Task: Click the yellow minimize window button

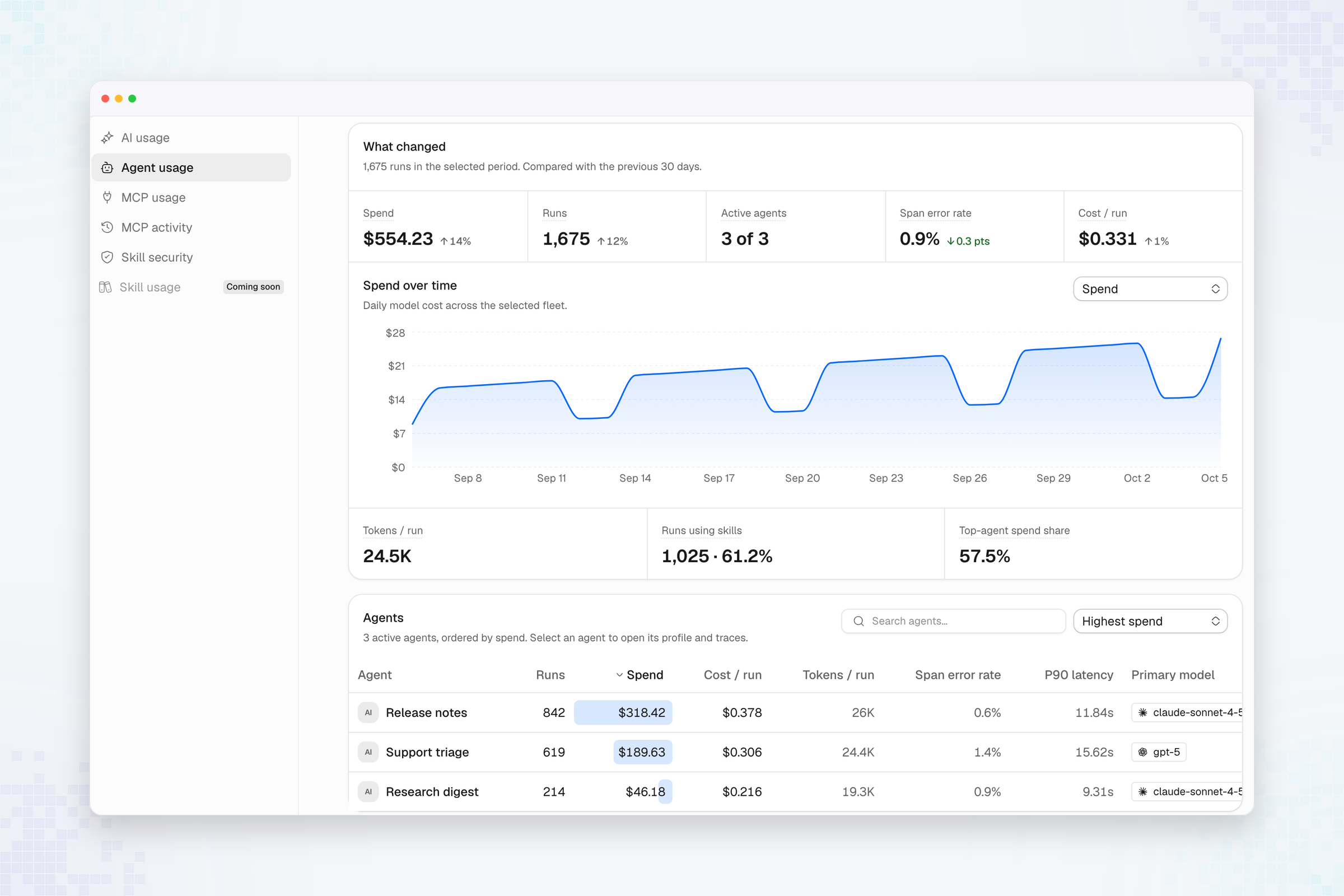Action: (x=119, y=99)
